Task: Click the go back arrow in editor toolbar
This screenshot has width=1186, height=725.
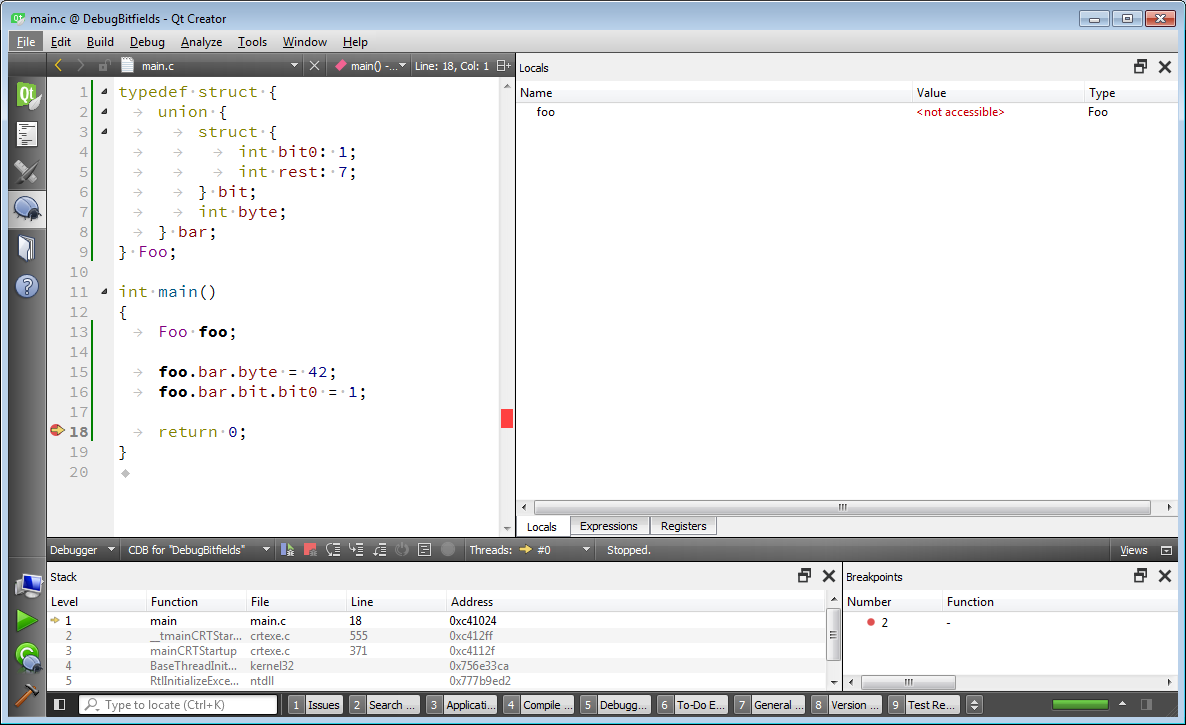Action: tap(59, 65)
